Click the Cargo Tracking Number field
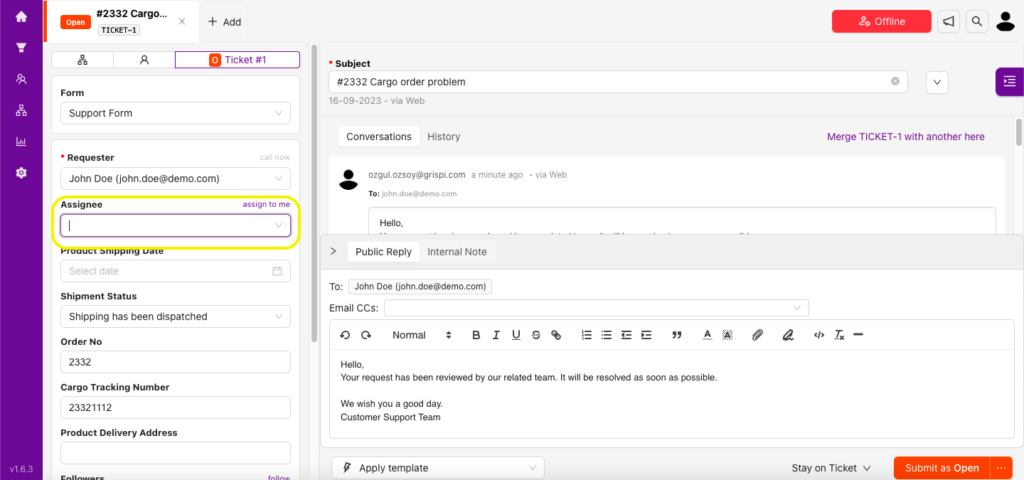This screenshot has width=1024, height=480. pos(175,408)
